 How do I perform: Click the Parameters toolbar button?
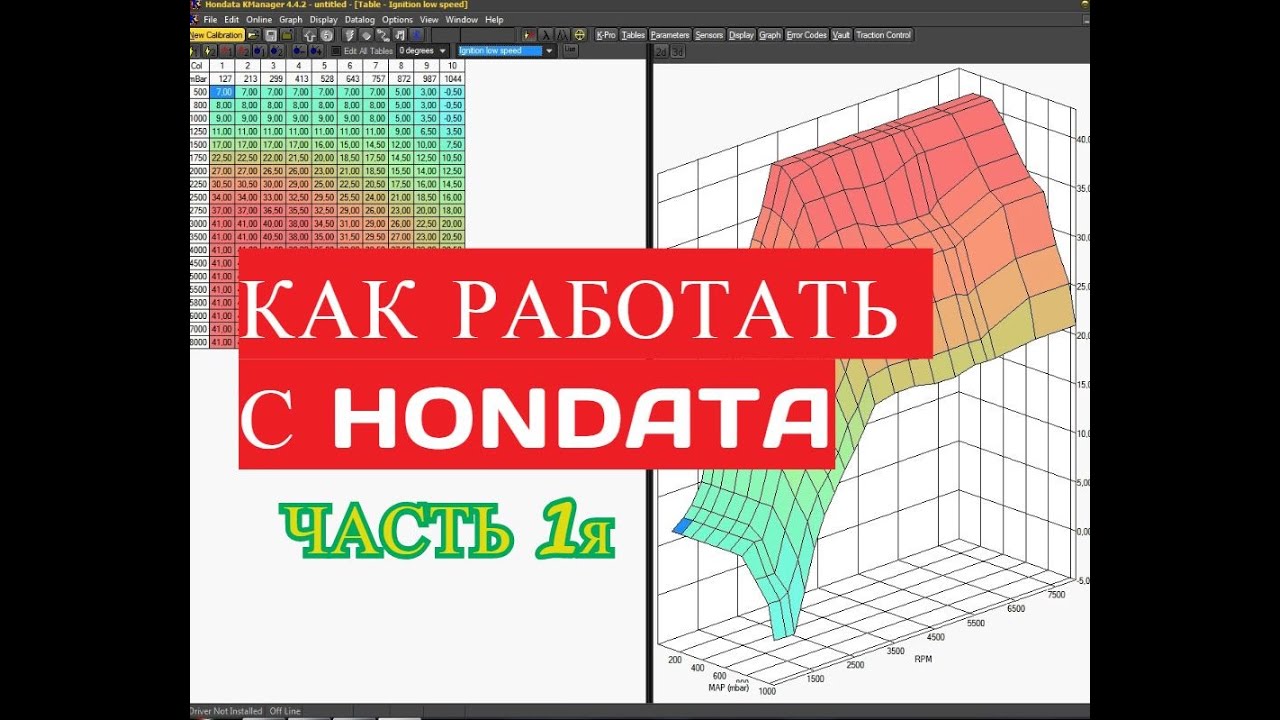point(670,35)
